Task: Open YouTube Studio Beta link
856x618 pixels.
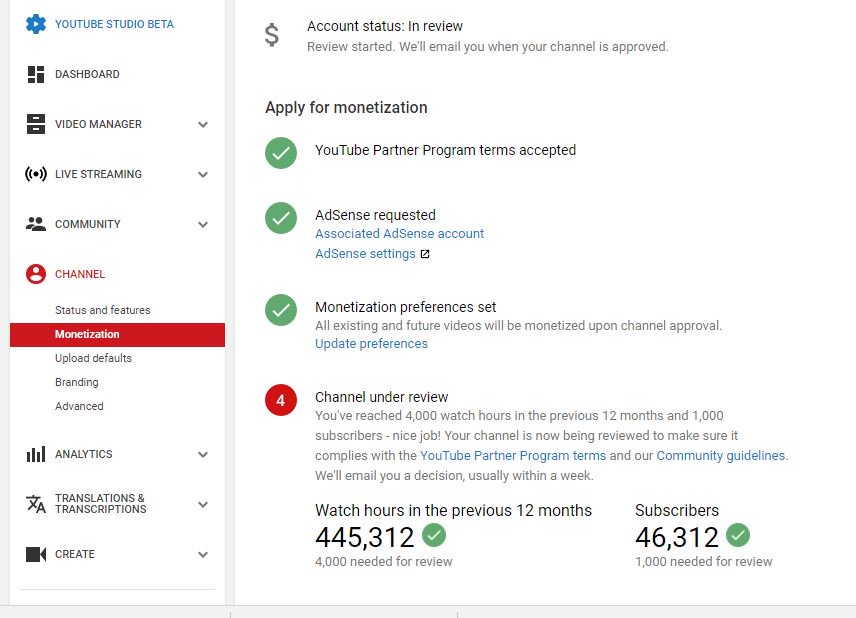Action: [115, 24]
